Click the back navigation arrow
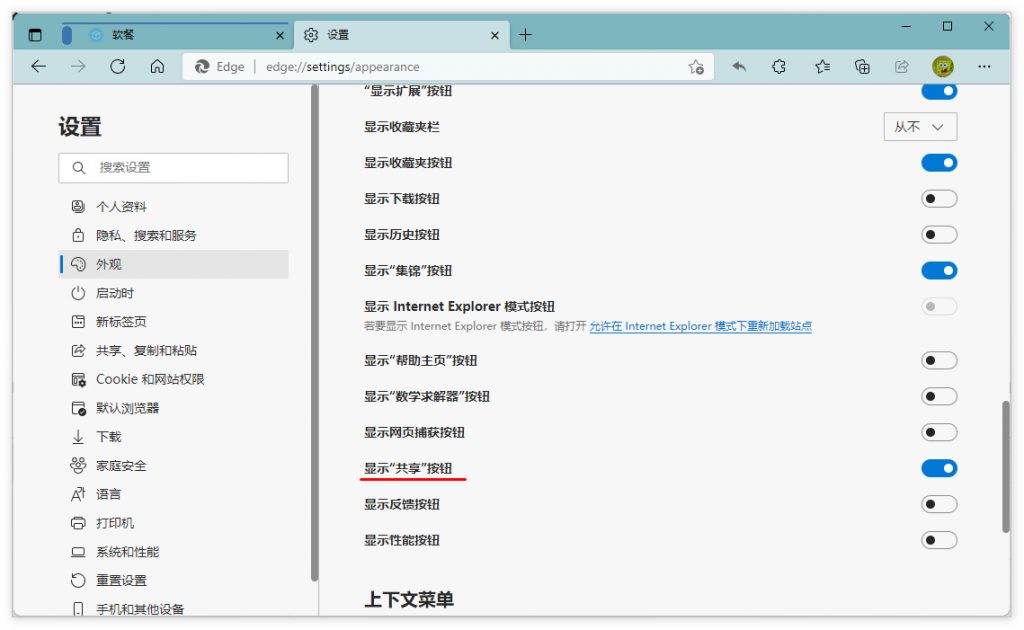Screen dimensions: 1024x630 (39, 66)
